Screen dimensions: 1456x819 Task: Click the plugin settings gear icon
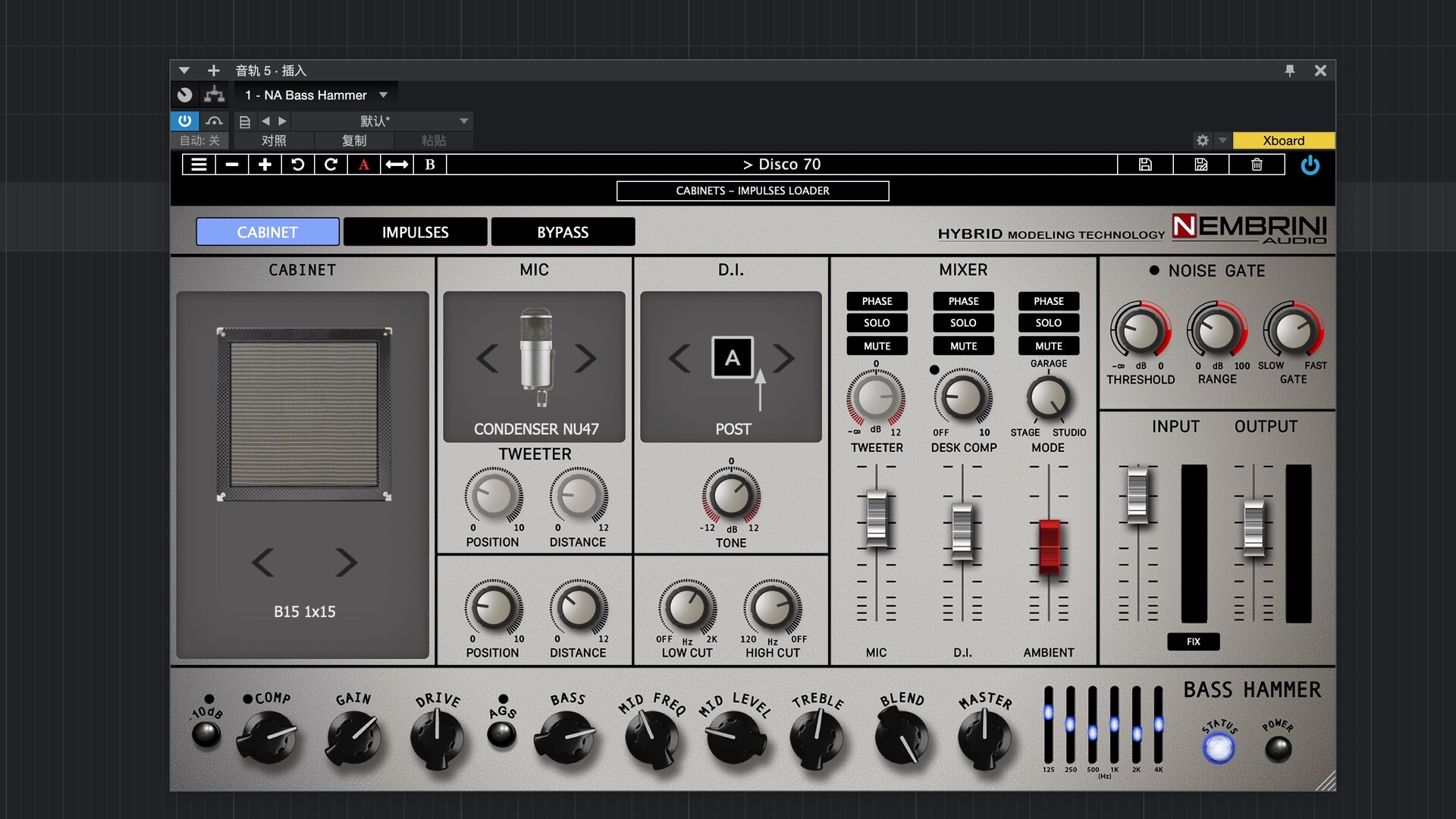tap(1203, 140)
